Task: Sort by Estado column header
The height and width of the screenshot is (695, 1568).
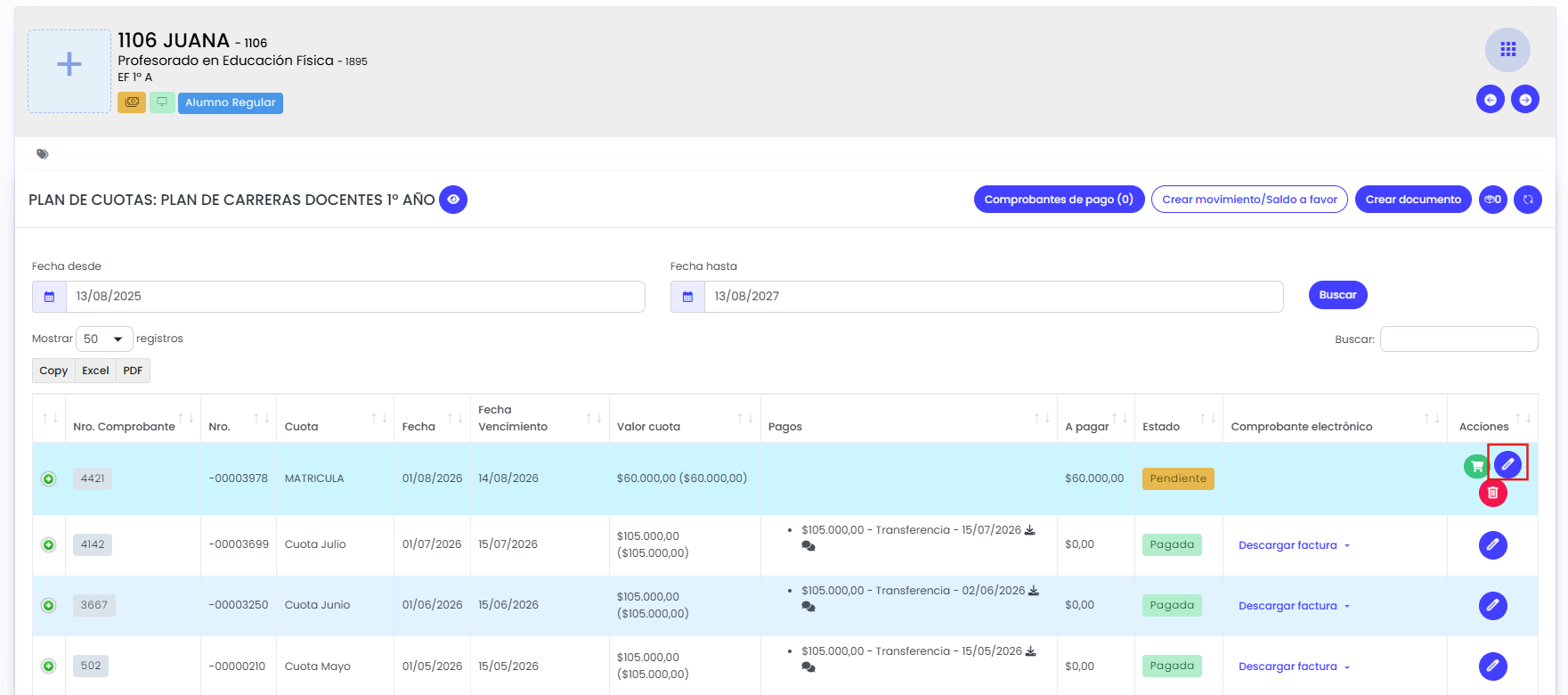Action: [x=1179, y=419]
